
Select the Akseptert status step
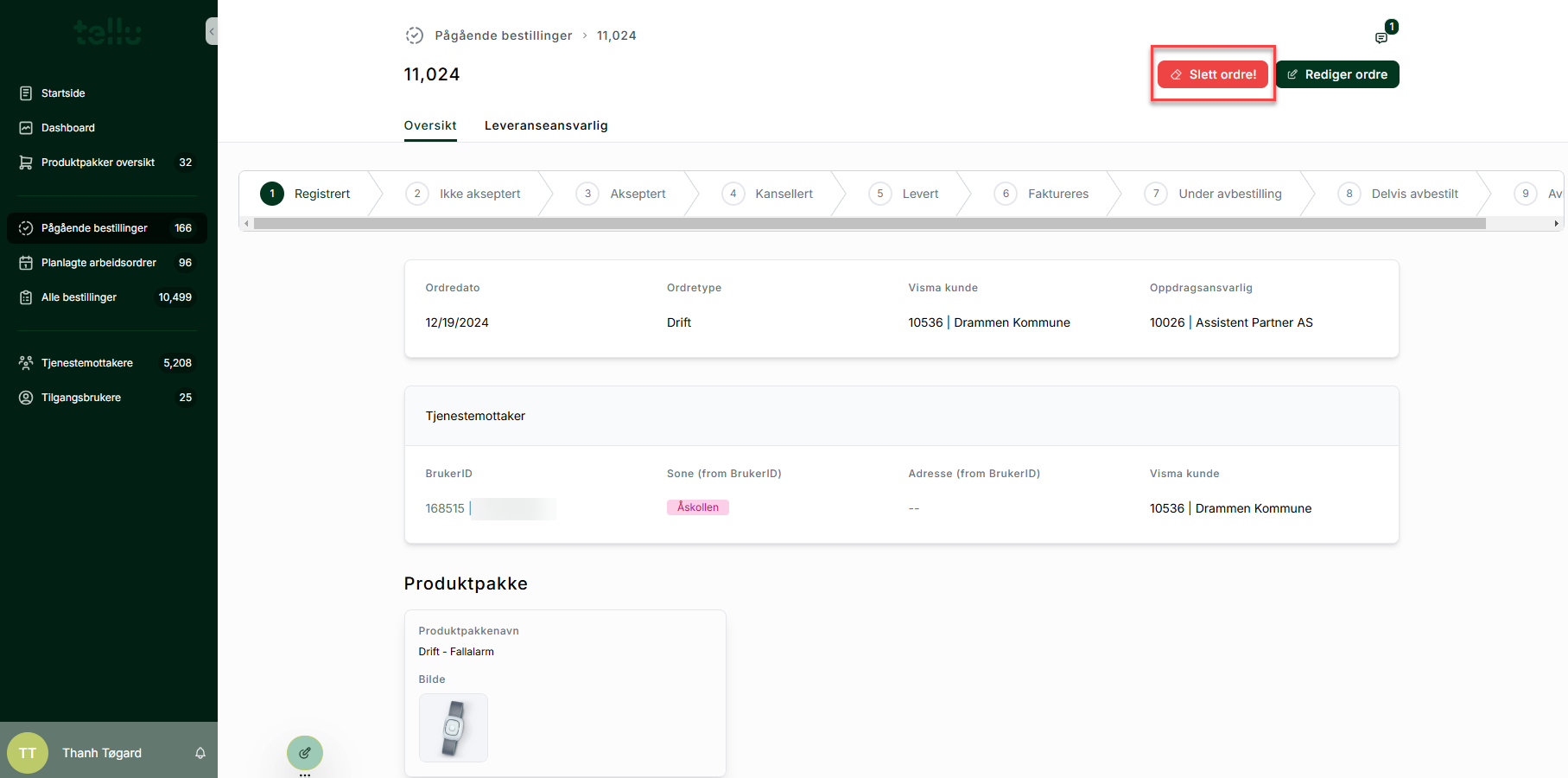[x=637, y=194]
